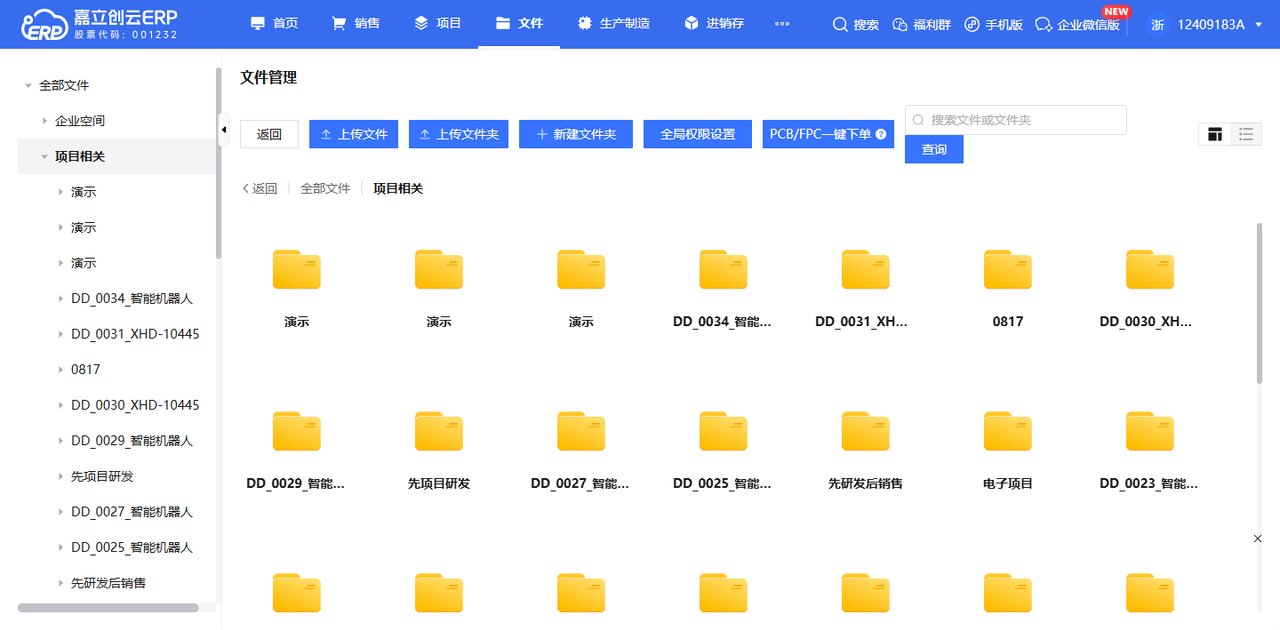Expand DD_0030_XHD-10445 tree node
Screen dimensions: 1280x630
coord(60,405)
